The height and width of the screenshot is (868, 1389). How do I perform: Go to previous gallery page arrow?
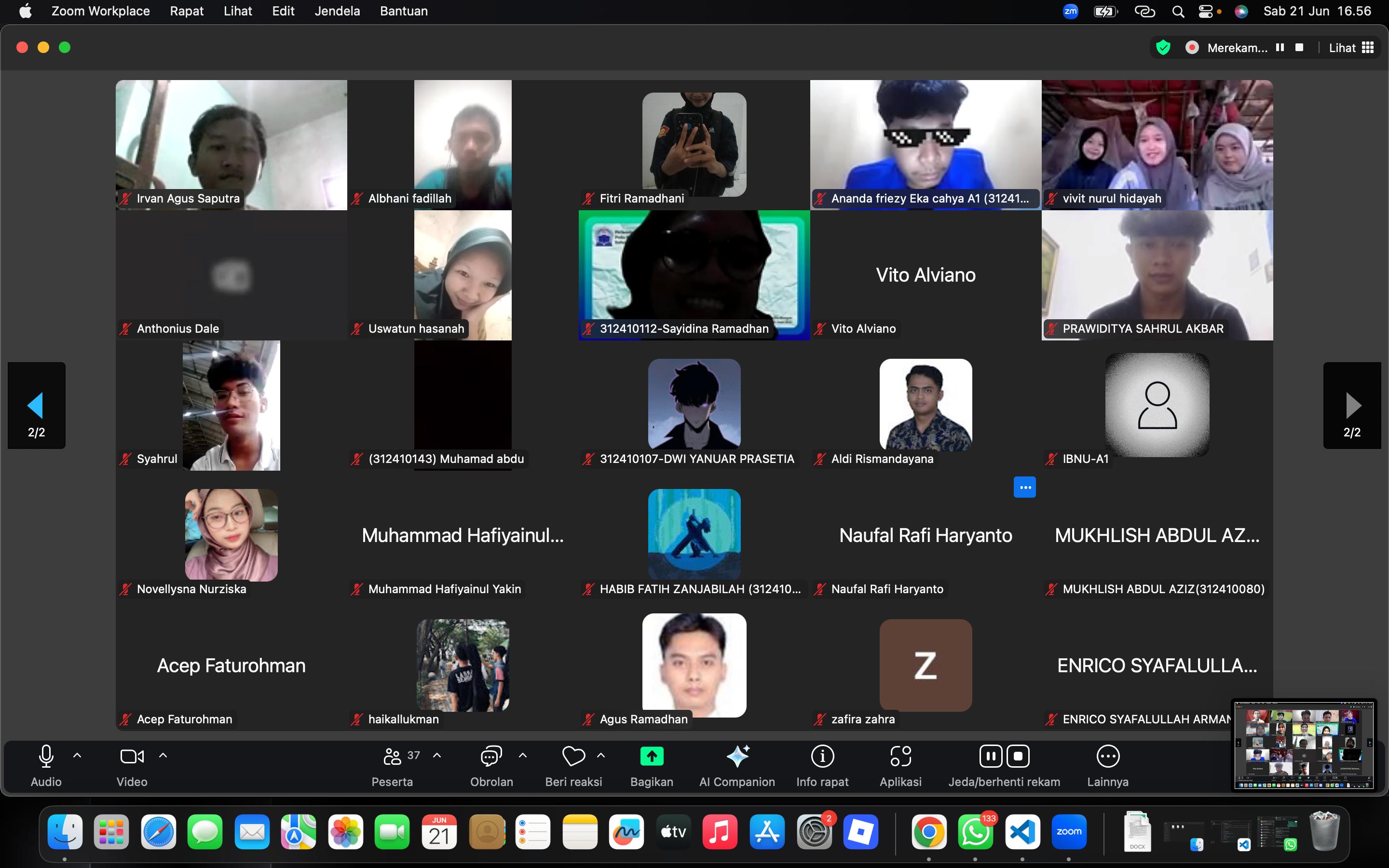[36, 405]
